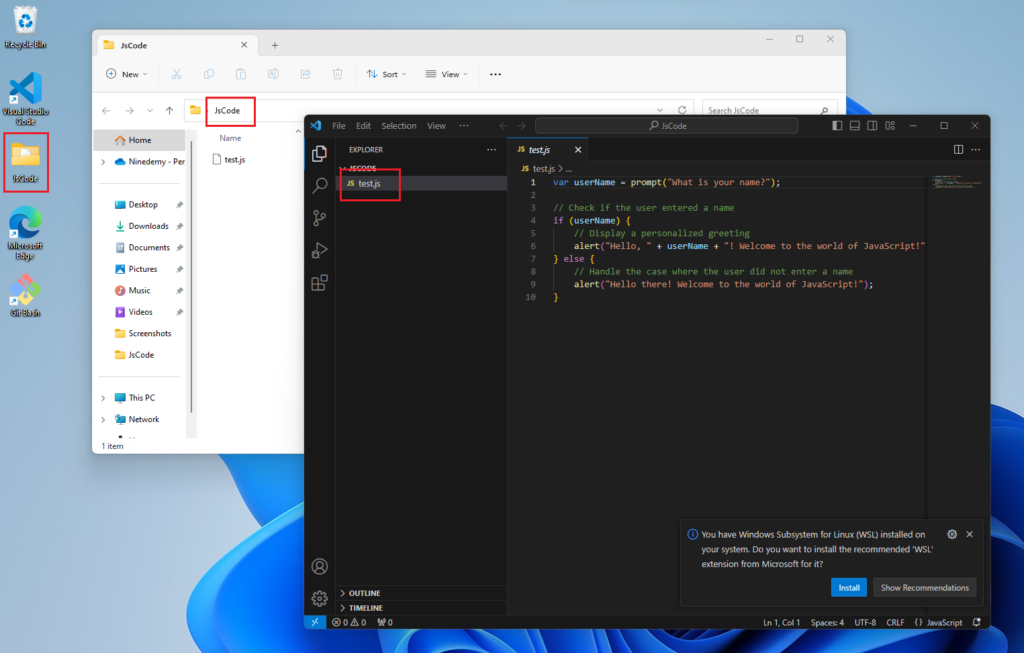Click the Share icon in File Explorer toolbar
Screen dimensions: 1024x653
[306, 74]
